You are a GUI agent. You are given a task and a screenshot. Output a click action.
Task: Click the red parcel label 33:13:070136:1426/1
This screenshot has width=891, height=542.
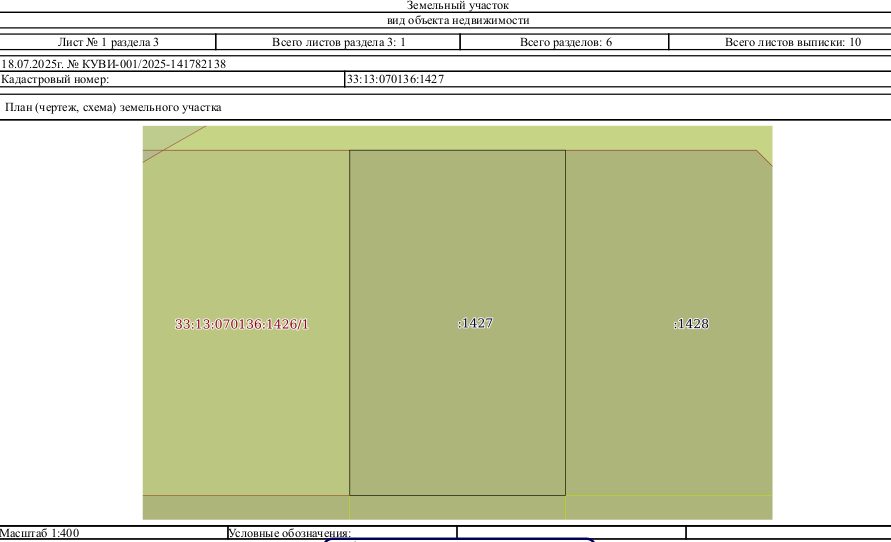pos(242,324)
